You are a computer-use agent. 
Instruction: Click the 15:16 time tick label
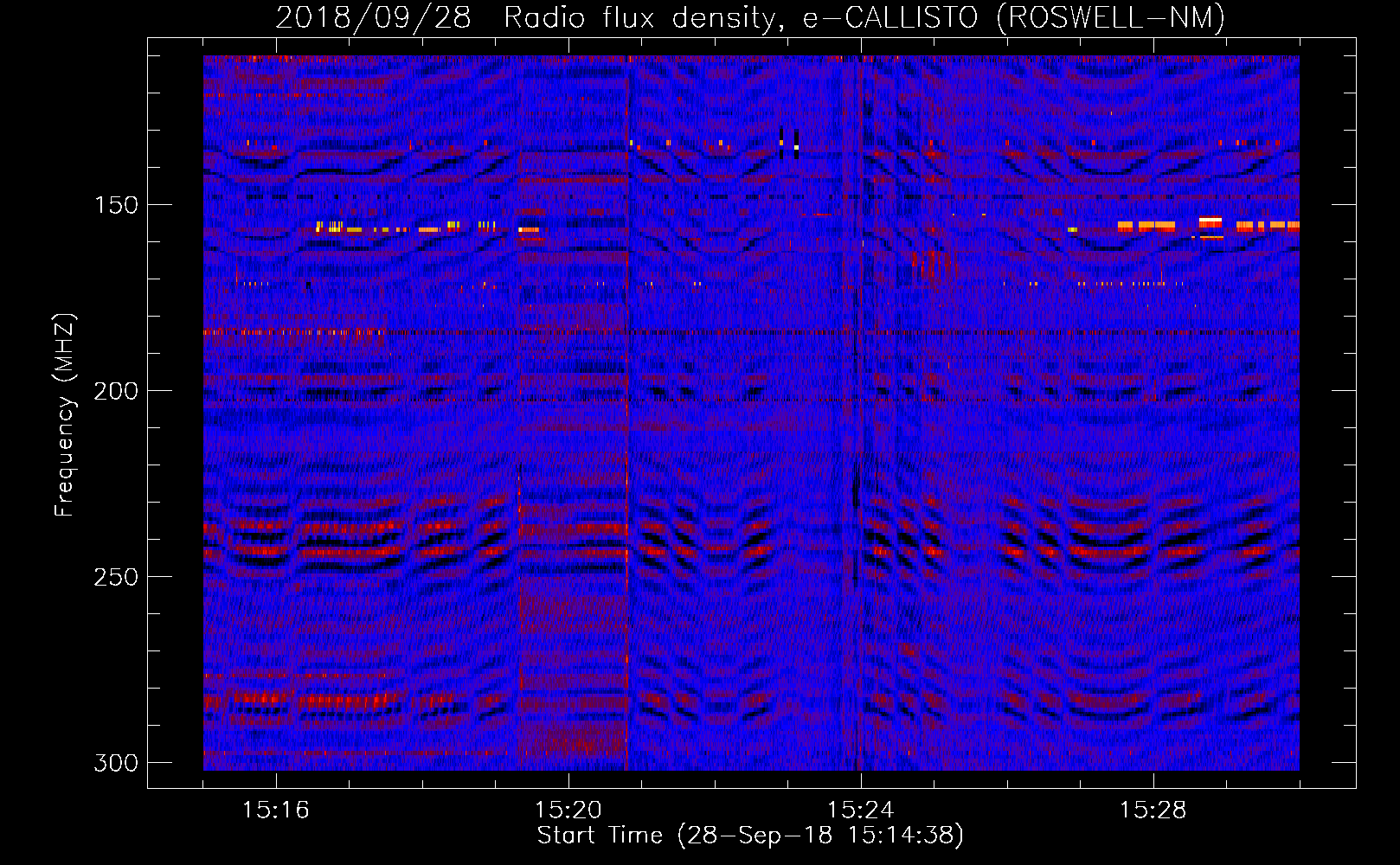(276, 811)
